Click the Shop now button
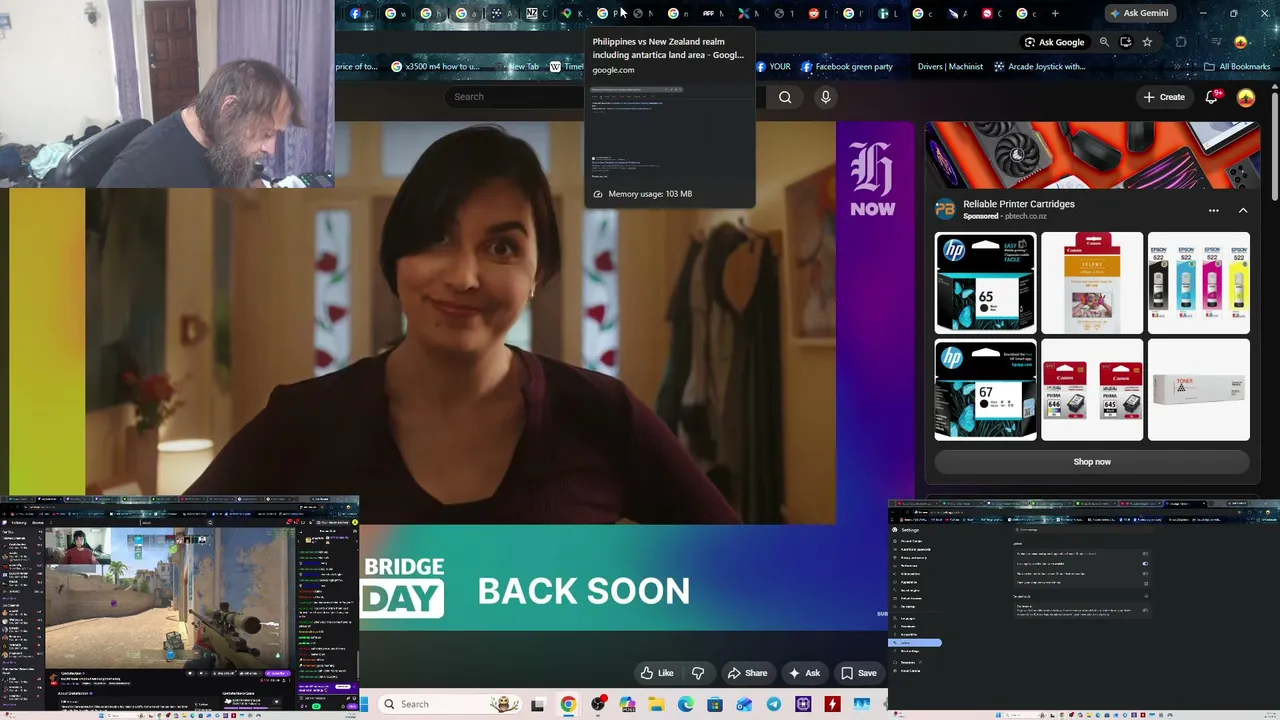 [1092, 462]
